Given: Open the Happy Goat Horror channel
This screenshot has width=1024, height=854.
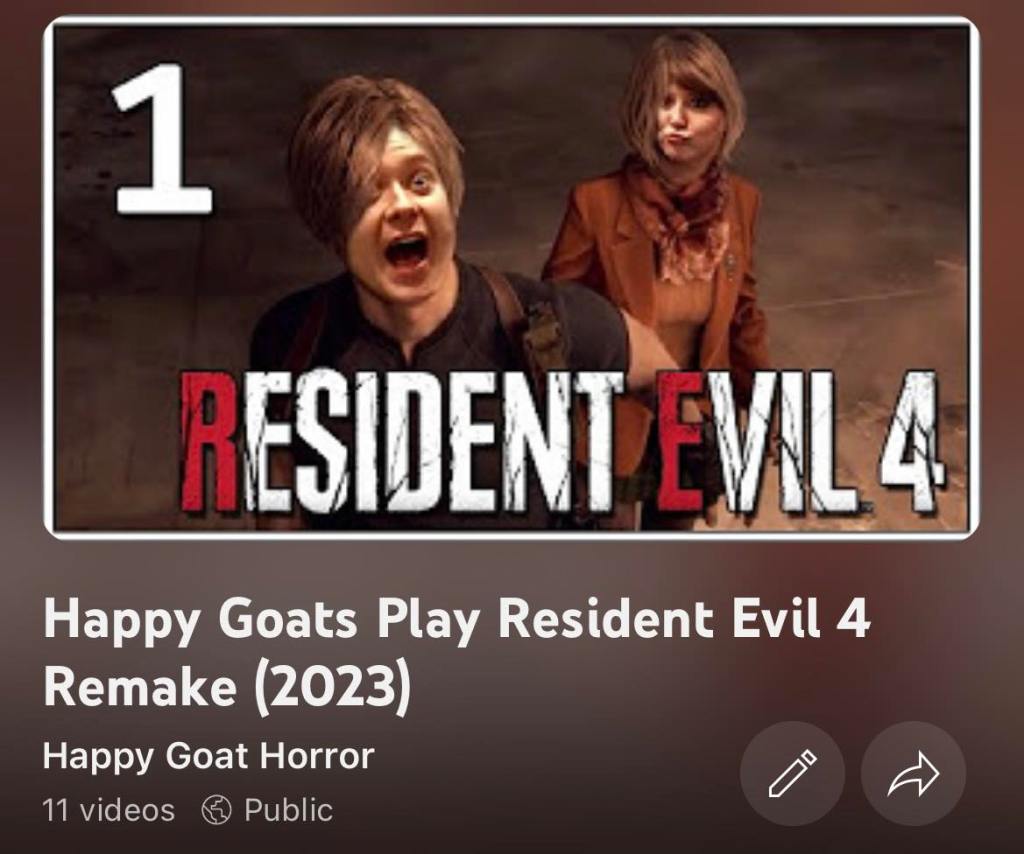Looking at the screenshot, I should coord(208,756).
